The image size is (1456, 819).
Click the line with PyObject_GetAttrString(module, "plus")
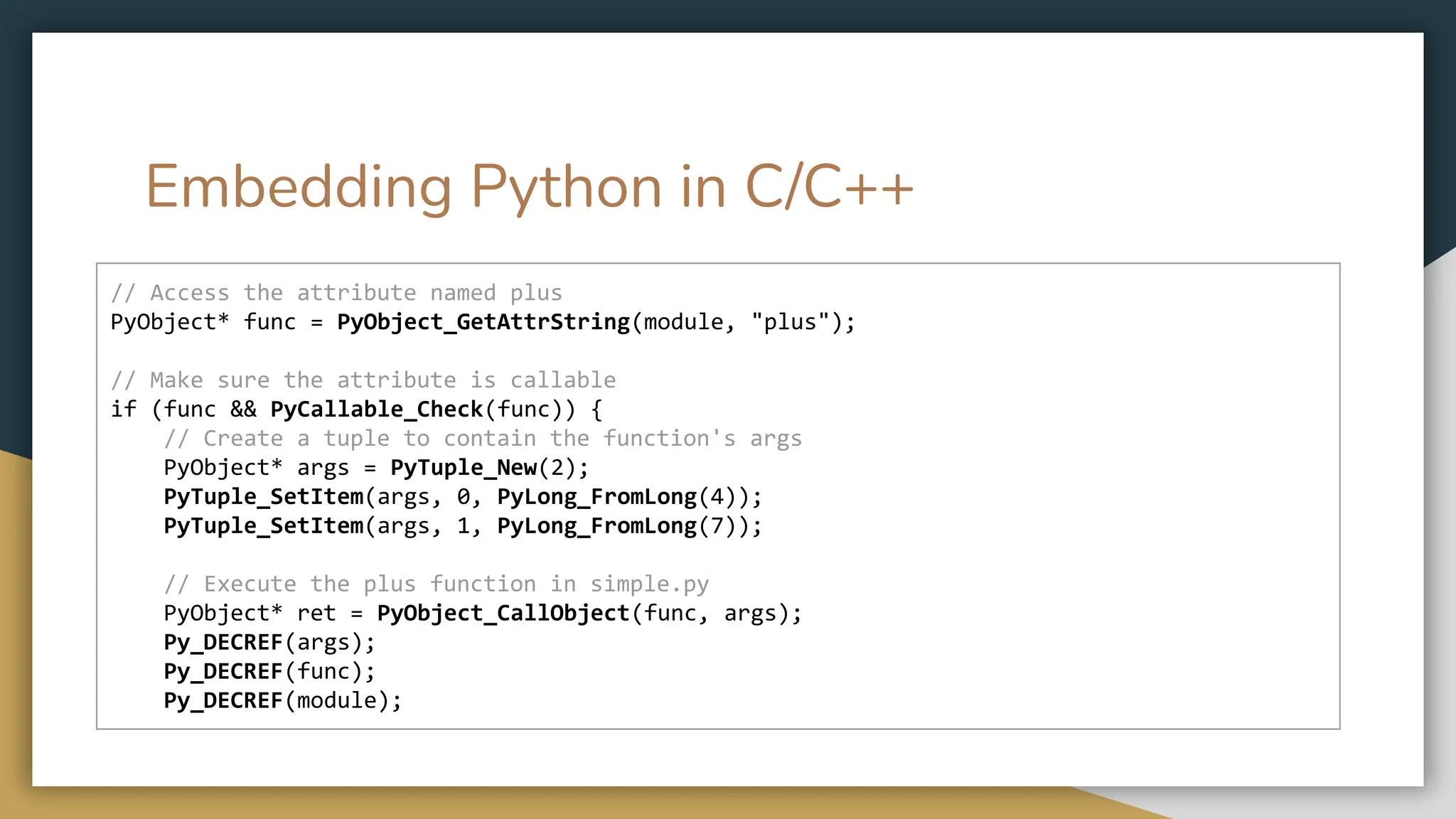pos(483,322)
